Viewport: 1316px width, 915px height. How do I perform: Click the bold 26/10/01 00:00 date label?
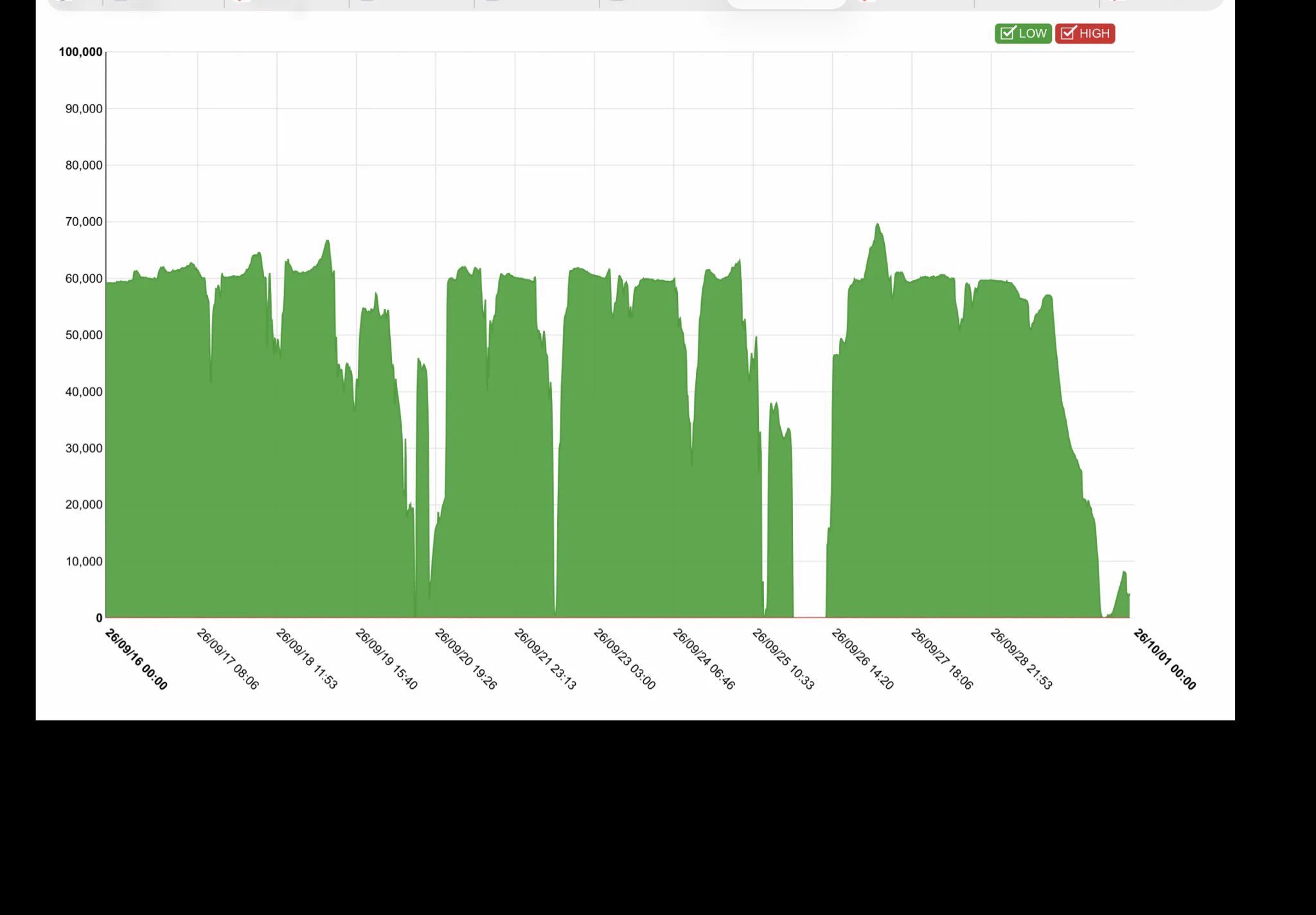tap(1165, 660)
